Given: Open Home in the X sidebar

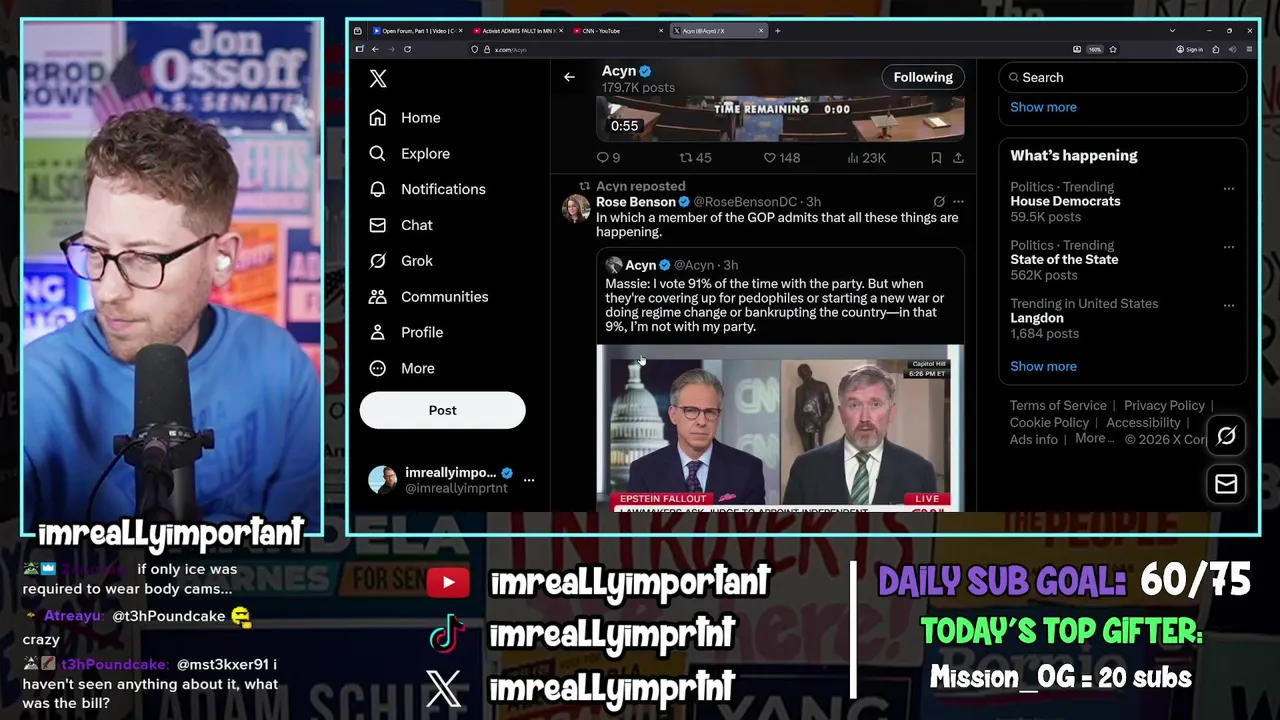Looking at the screenshot, I should pos(405,118).
